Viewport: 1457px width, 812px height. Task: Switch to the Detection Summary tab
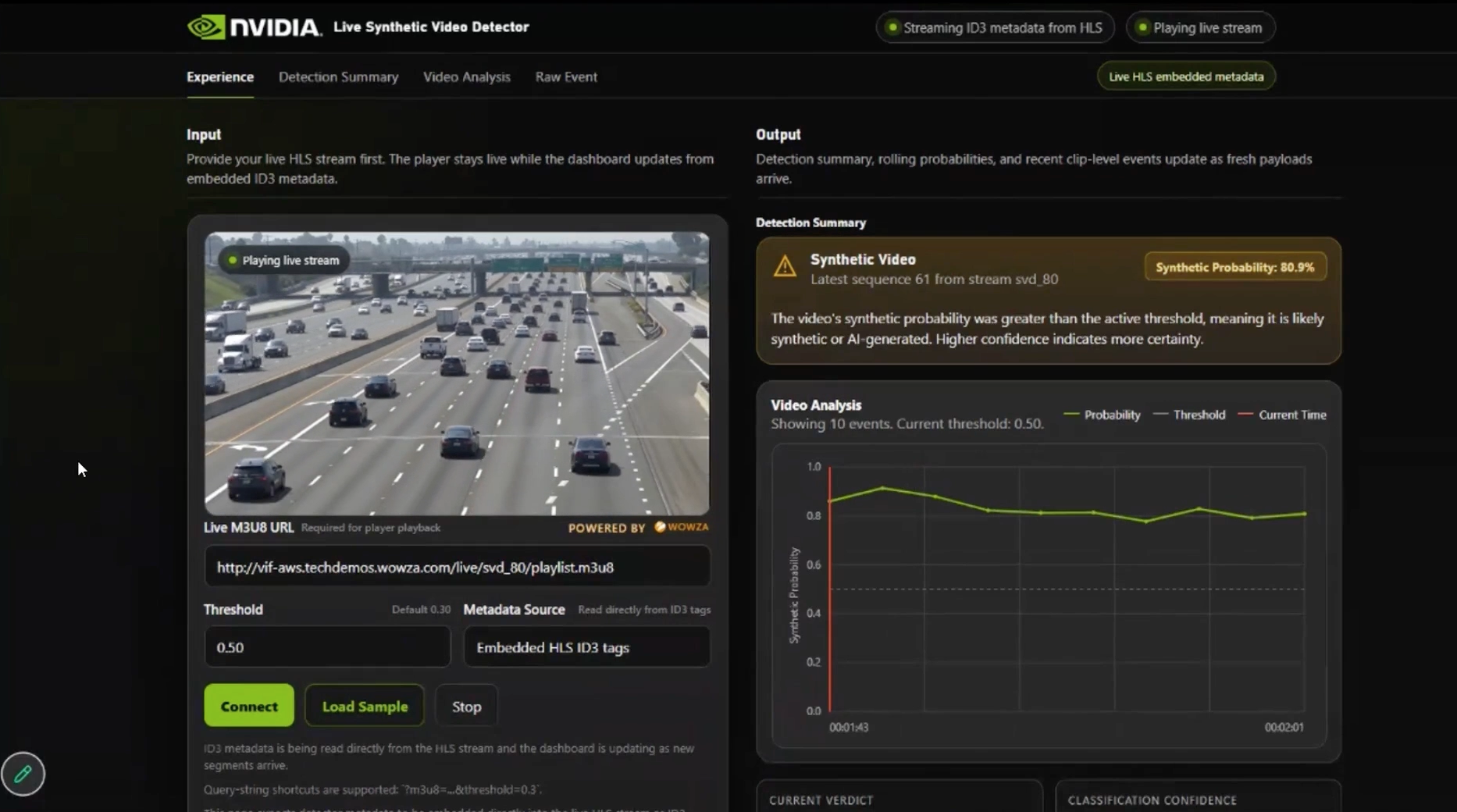point(338,77)
